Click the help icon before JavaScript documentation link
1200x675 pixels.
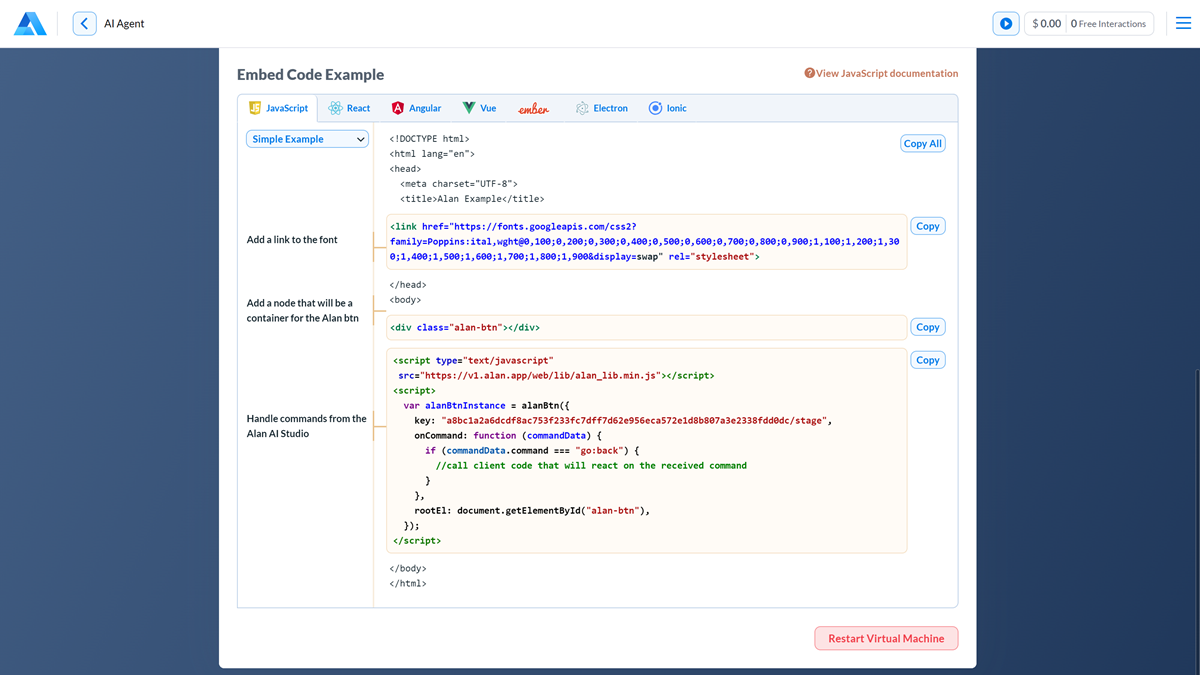[x=808, y=73]
